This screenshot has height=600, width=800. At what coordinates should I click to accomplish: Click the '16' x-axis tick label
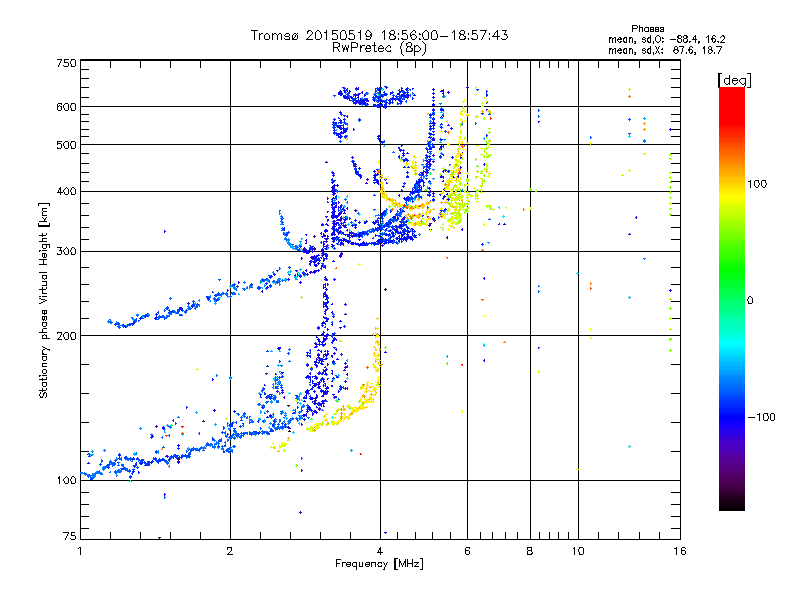680,551
